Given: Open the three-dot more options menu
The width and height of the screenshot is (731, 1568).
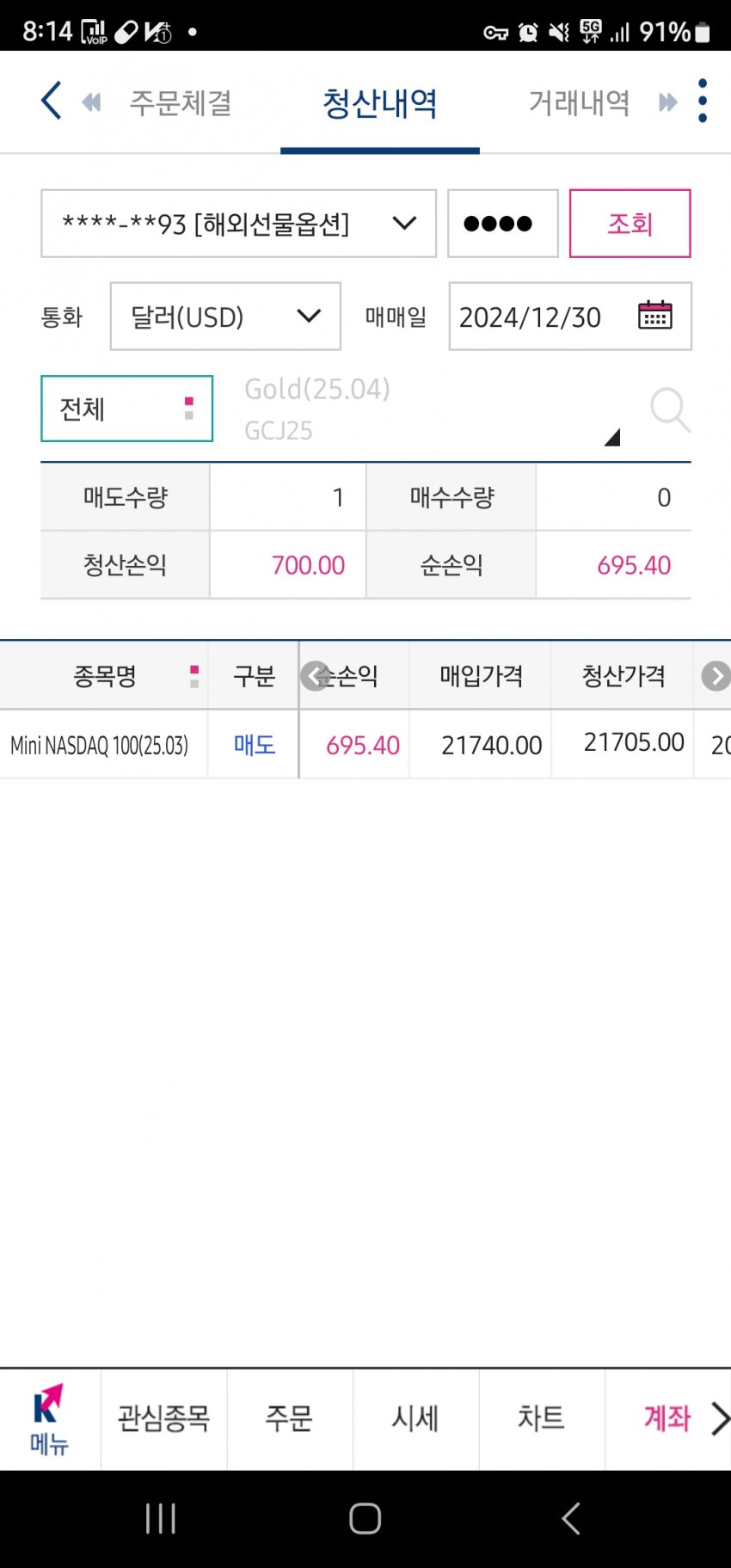Looking at the screenshot, I should click(x=703, y=101).
